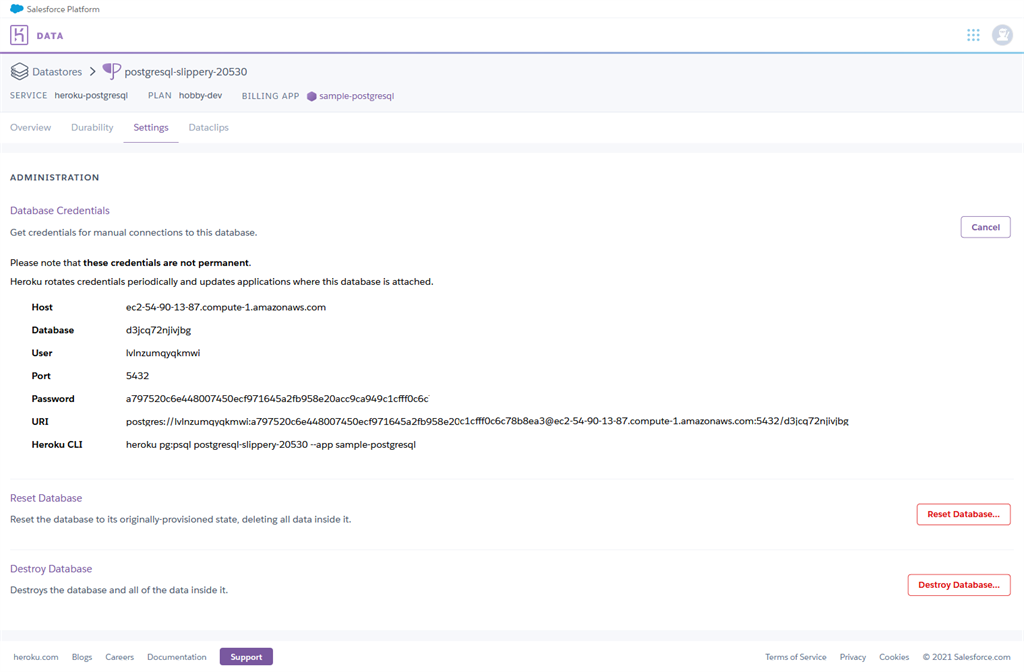
Task: Click the postgres:// URI value
Action: [487, 421]
